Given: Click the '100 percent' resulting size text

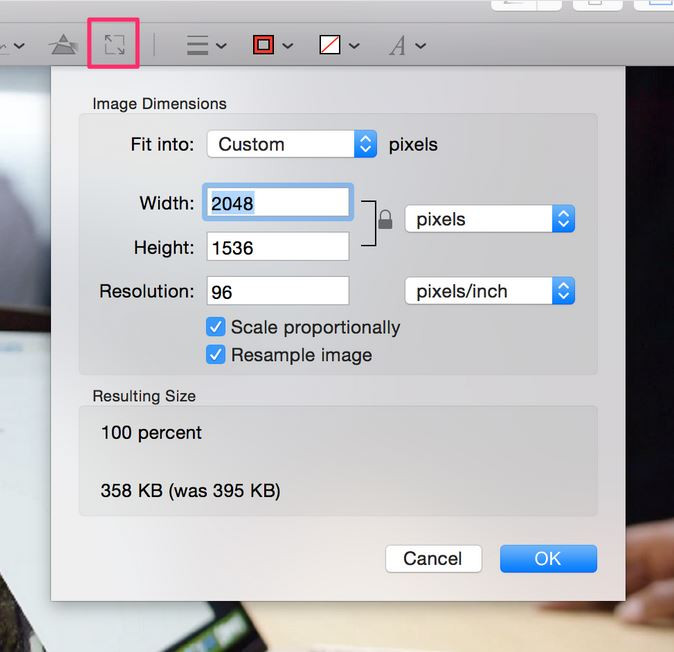Looking at the screenshot, I should coord(151,432).
